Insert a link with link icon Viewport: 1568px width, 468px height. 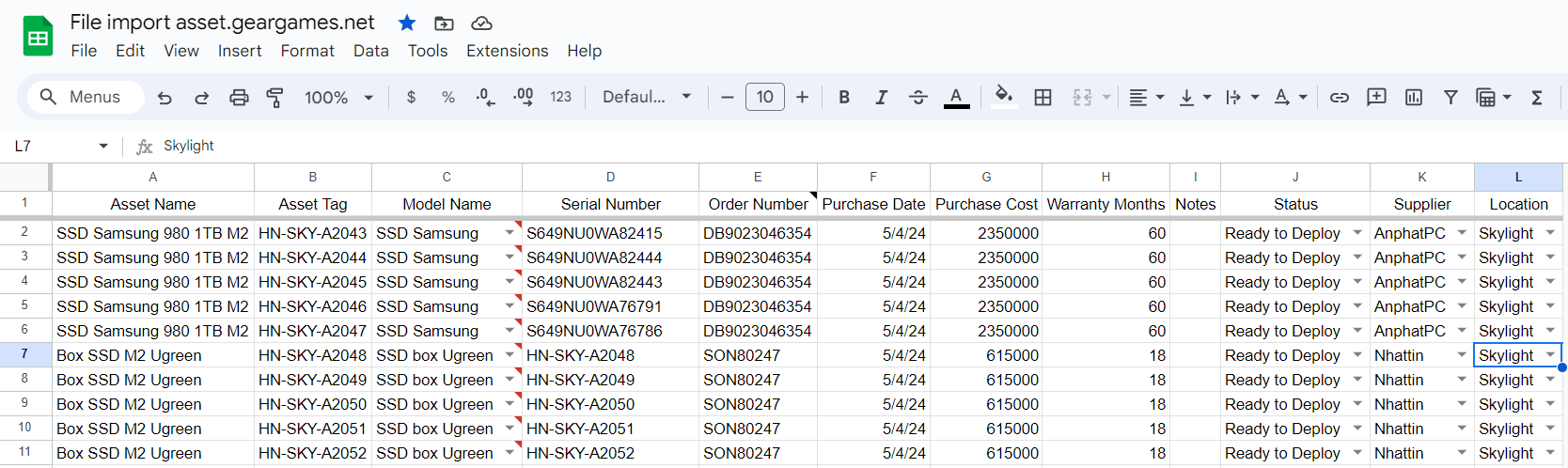1339,97
